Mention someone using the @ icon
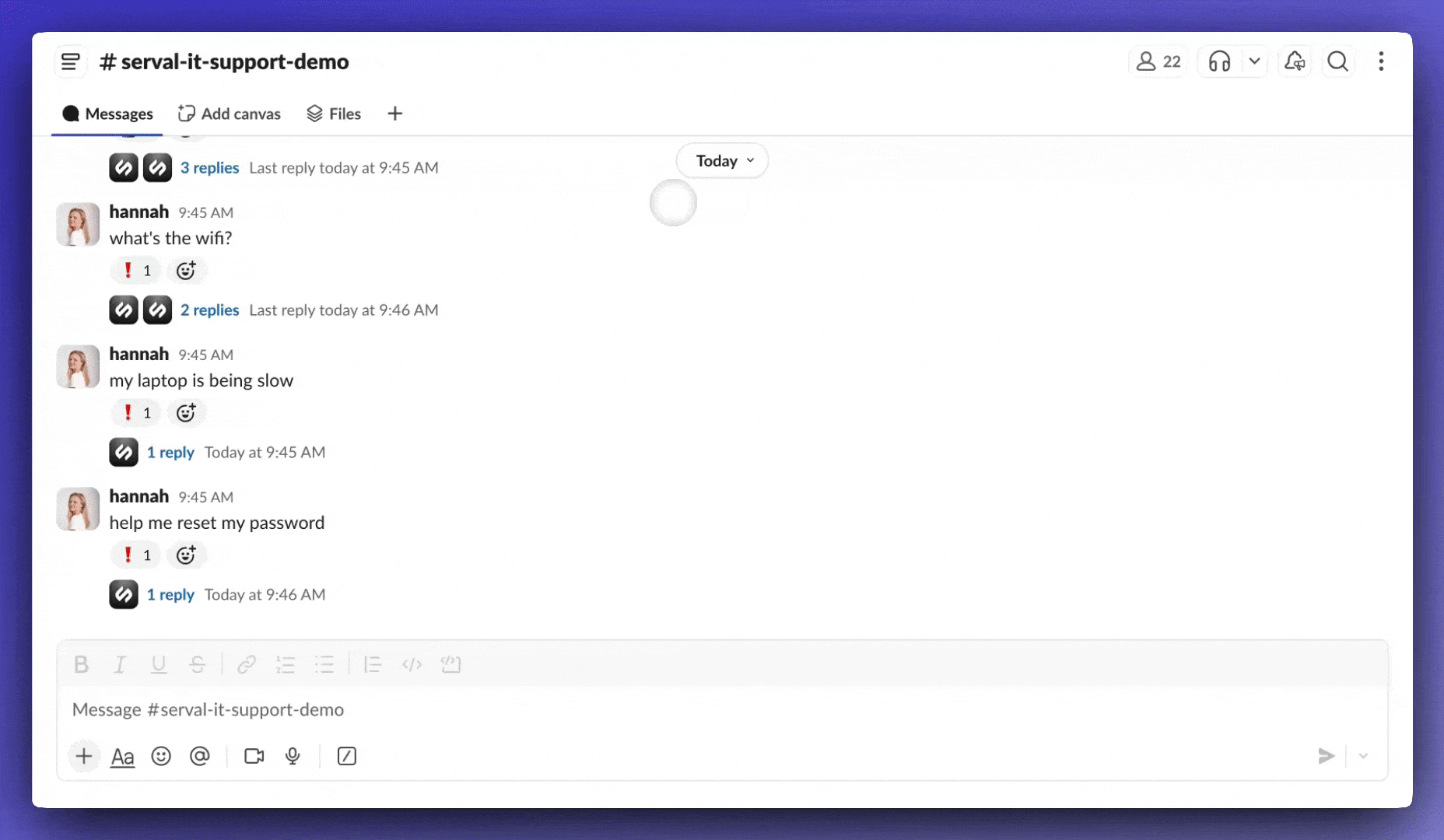Image resolution: width=1444 pixels, height=840 pixels. tap(200, 755)
